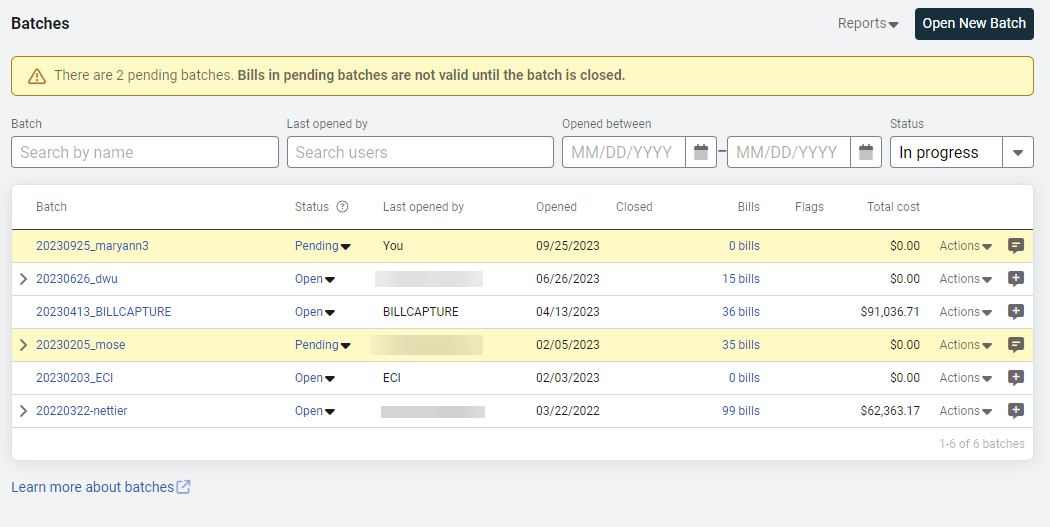View 15 bills in 20230626_dwu
1050x527 pixels.
point(741,279)
